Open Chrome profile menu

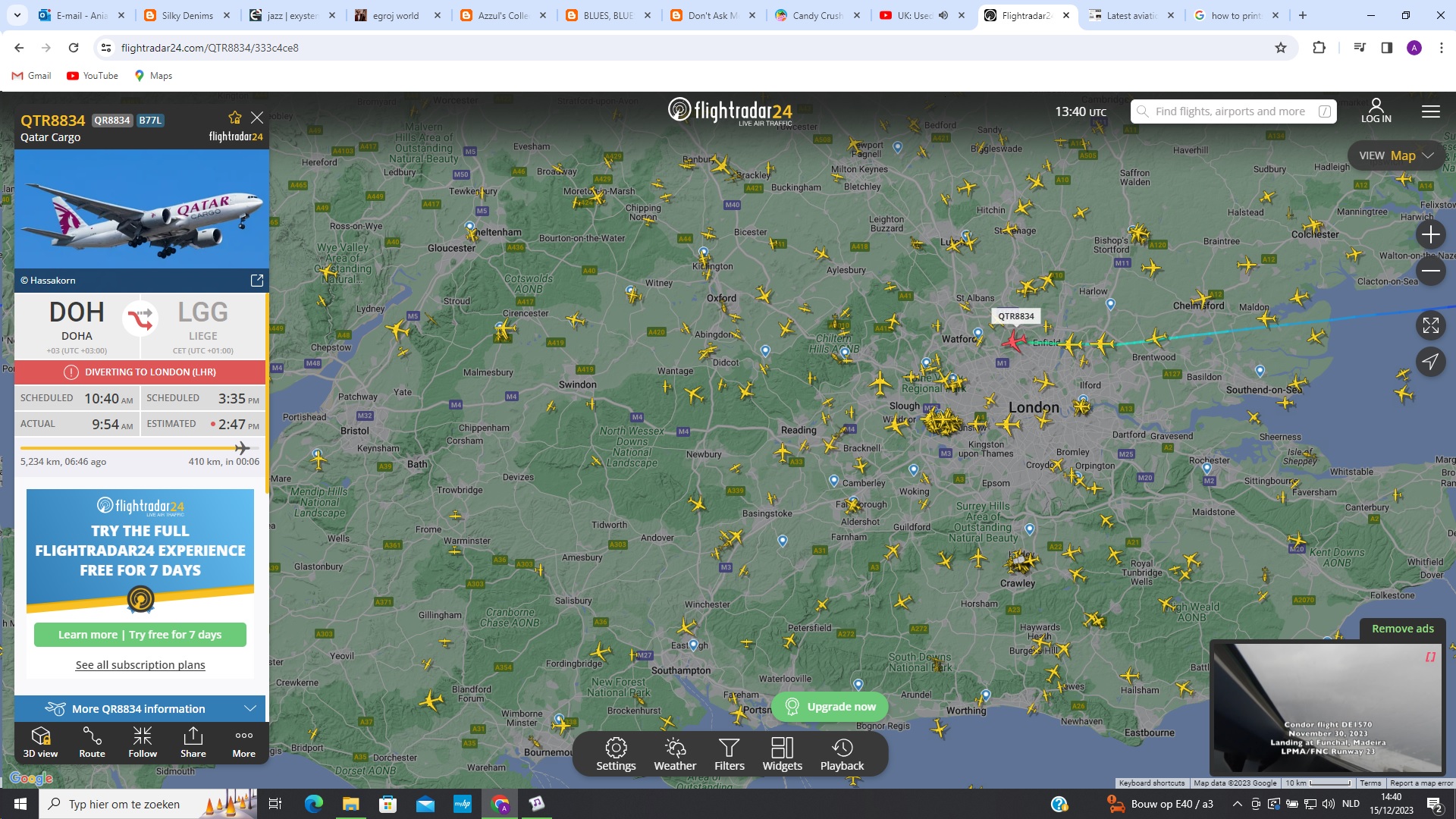pyautogui.click(x=1414, y=48)
